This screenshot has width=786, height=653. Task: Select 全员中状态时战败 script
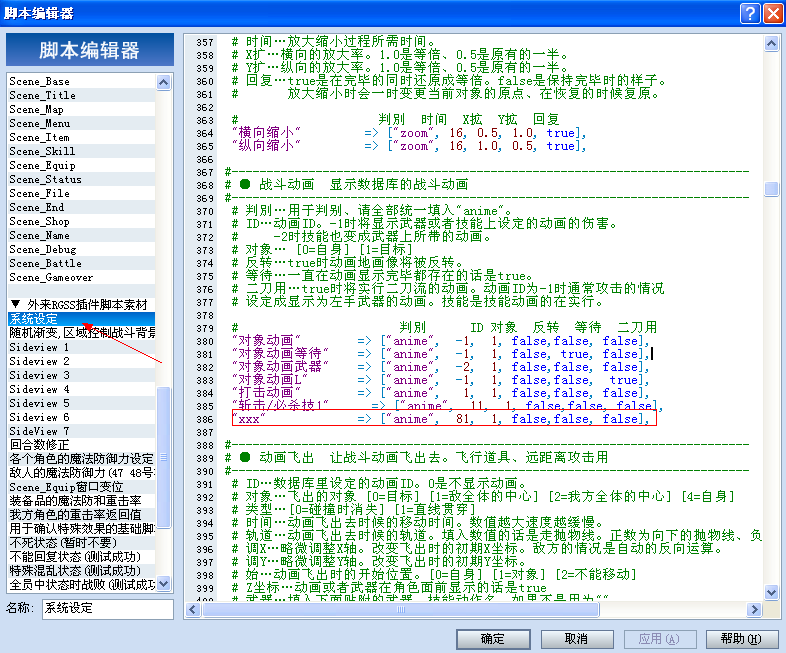pos(82,585)
